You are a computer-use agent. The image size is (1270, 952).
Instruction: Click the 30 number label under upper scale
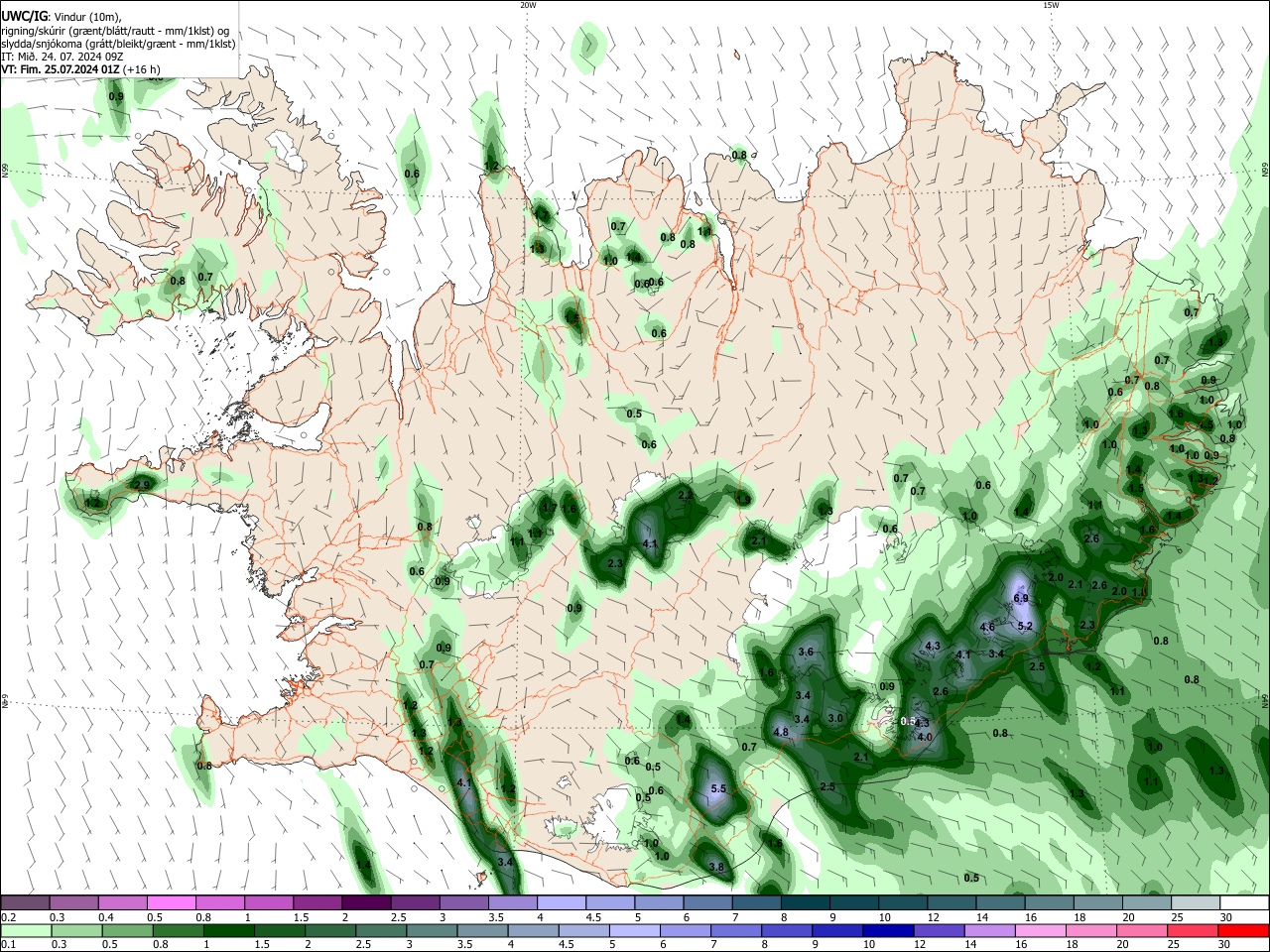1226,917
